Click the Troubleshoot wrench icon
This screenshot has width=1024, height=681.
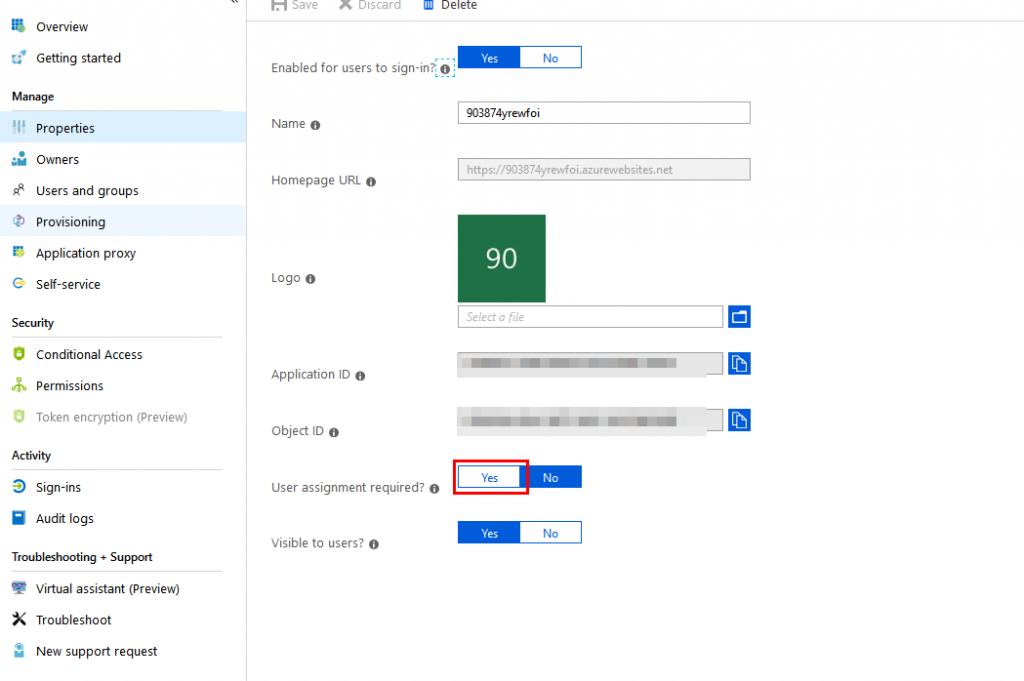click(x=18, y=619)
